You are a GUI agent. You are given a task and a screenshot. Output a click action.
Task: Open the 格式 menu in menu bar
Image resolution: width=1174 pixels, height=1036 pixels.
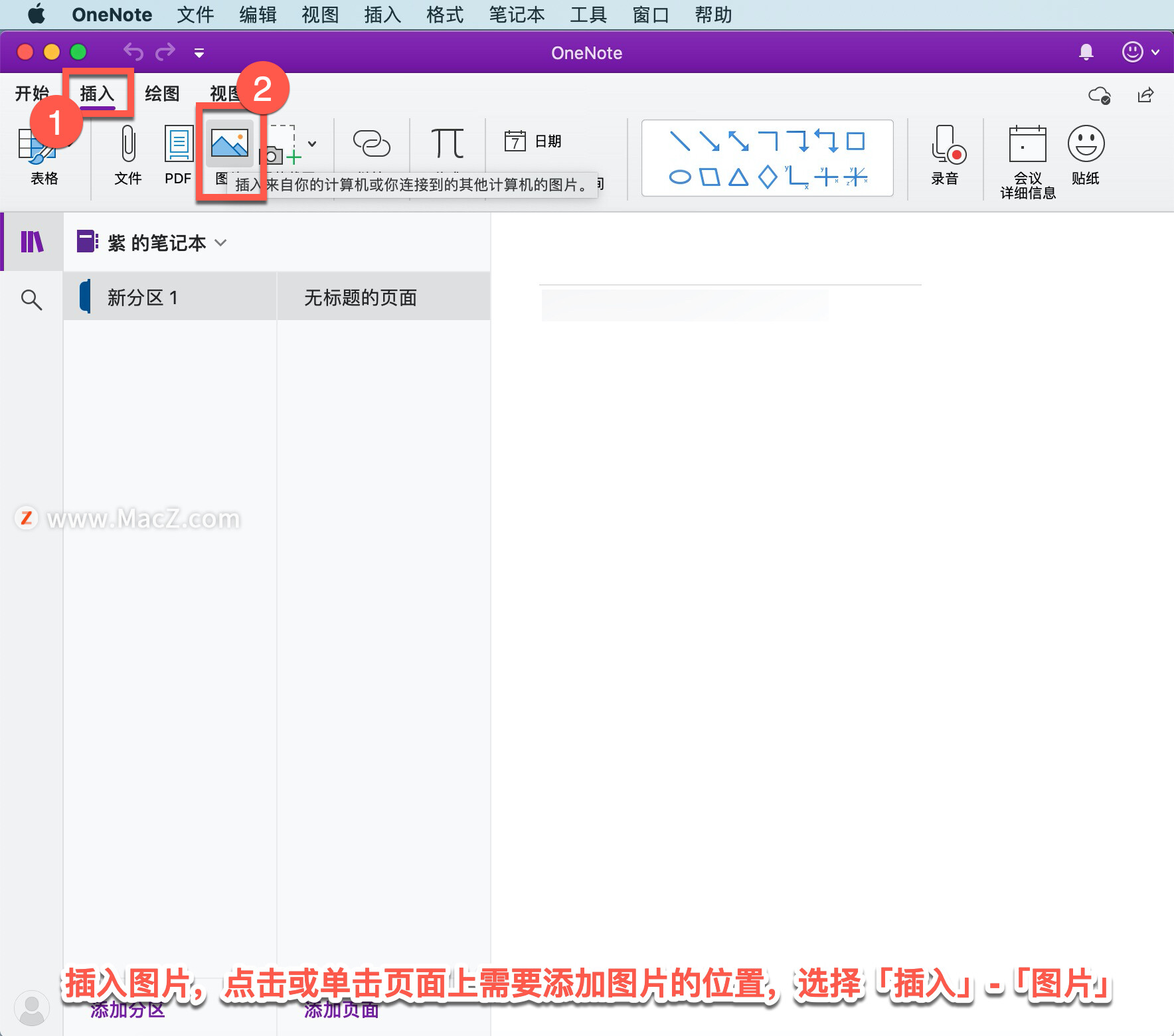pyautogui.click(x=445, y=15)
